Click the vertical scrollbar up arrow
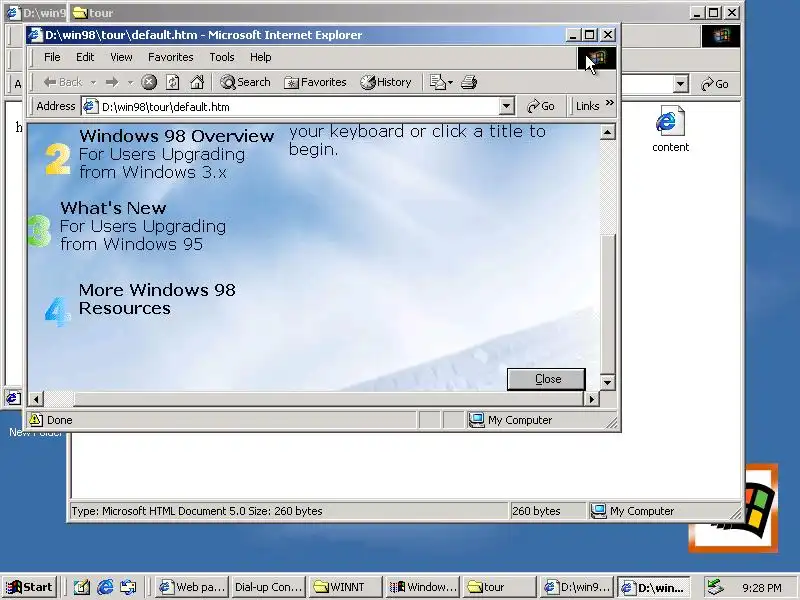The image size is (800, 600). [607, 133]
